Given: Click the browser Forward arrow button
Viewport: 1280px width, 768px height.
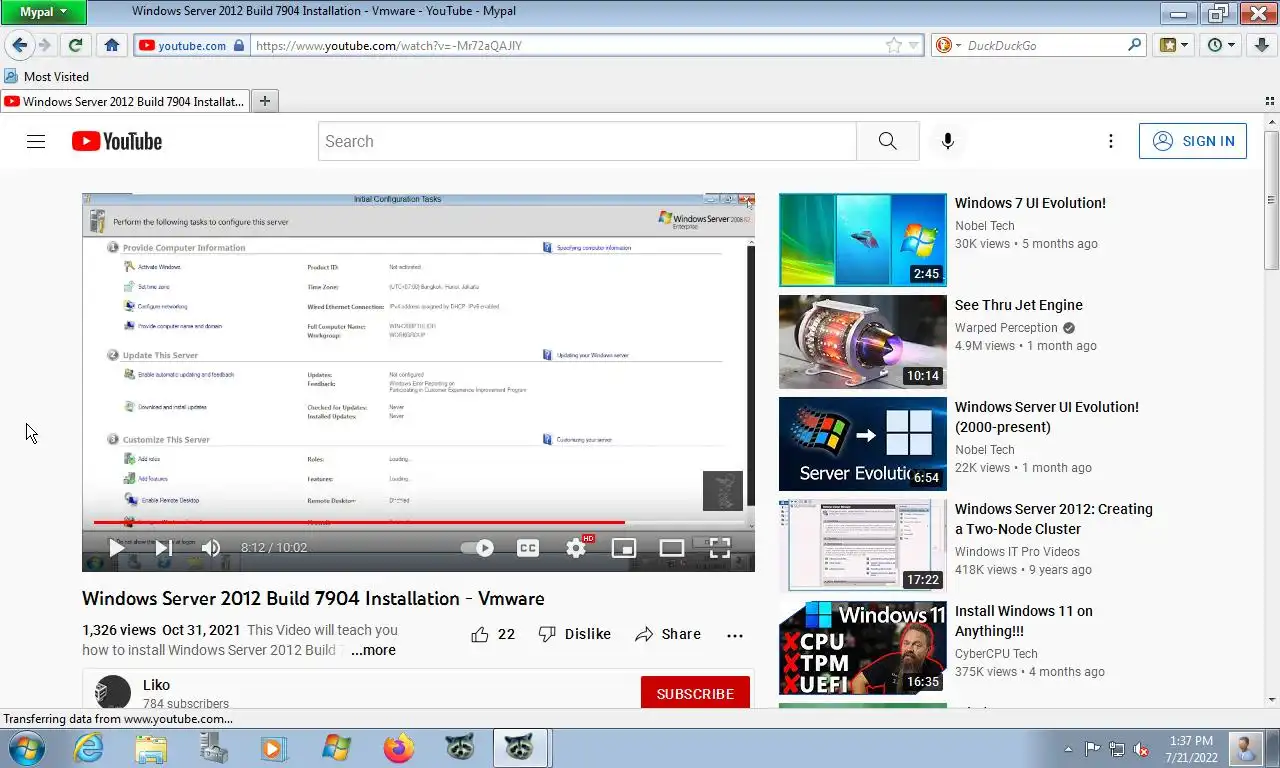Looking at the screenshot, I should [44, 45].
